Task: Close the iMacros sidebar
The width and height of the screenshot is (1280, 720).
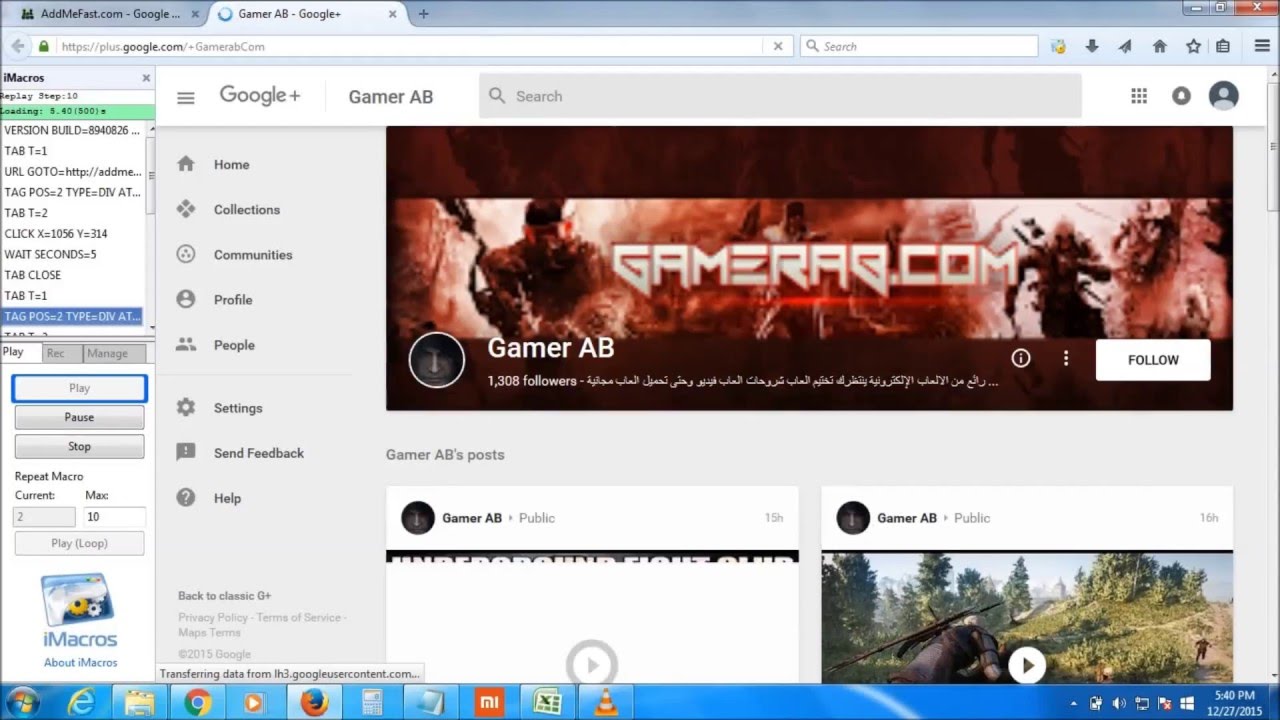Action: (x=146, y=78)
